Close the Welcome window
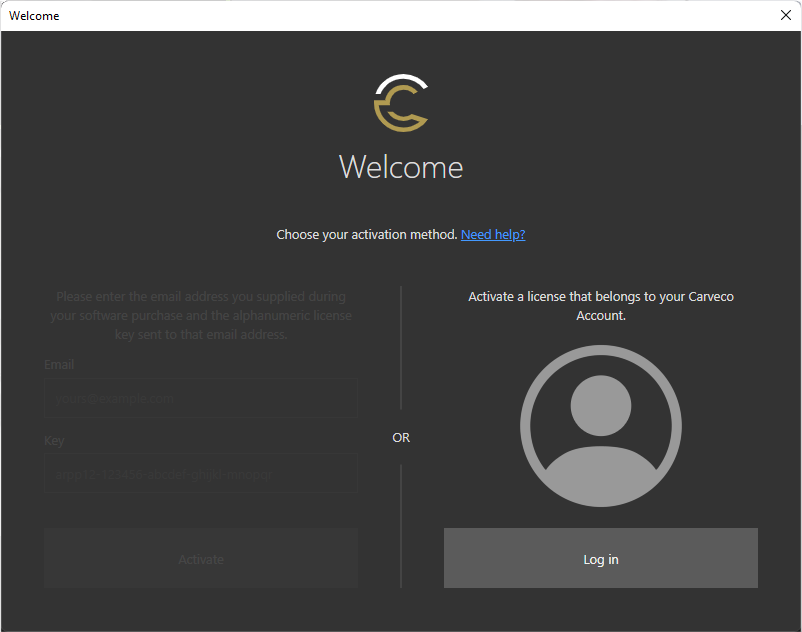 click(786, 15)
